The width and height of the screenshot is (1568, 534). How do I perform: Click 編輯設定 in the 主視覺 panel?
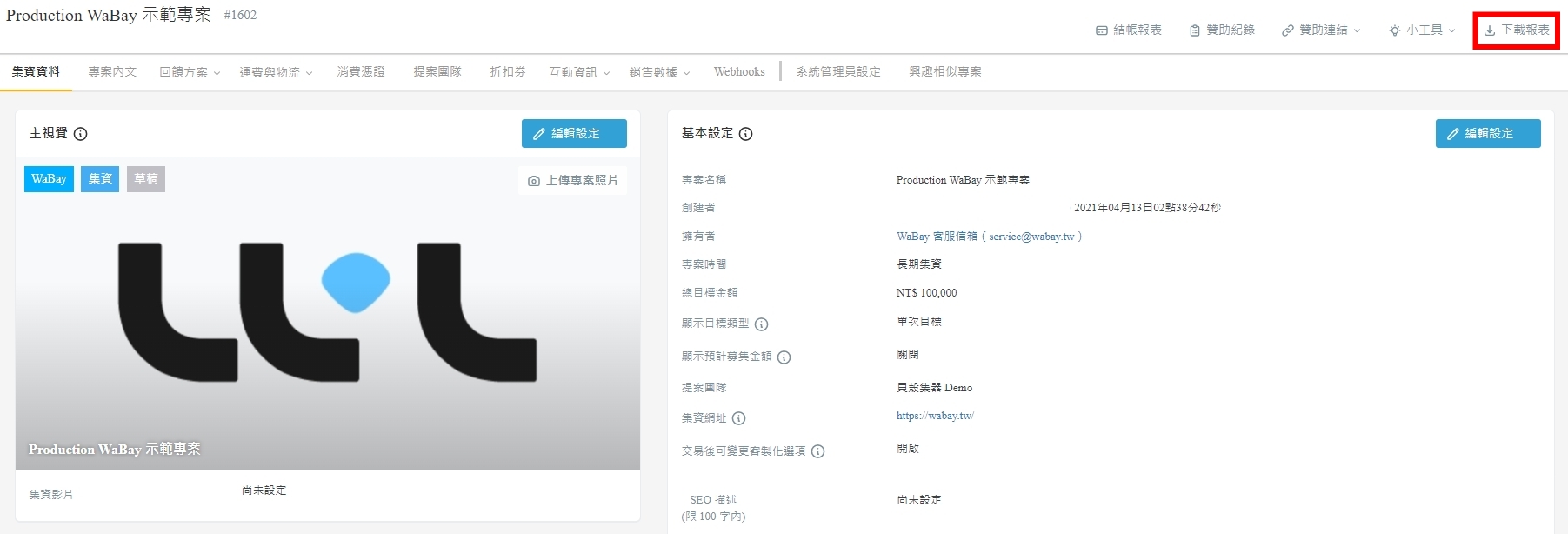coord(574,134)
